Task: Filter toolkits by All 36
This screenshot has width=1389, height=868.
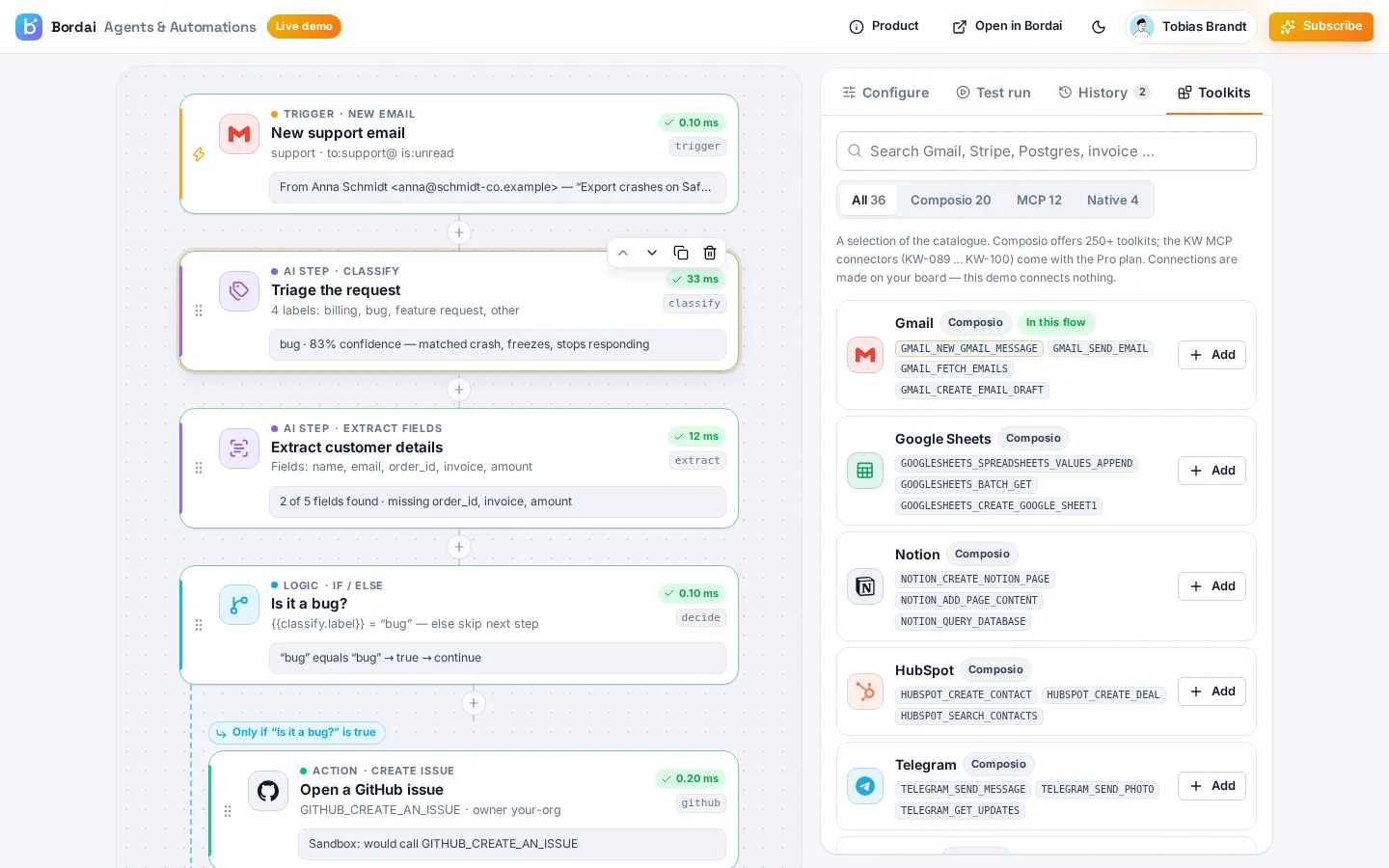Action: (x=868, y=200)
